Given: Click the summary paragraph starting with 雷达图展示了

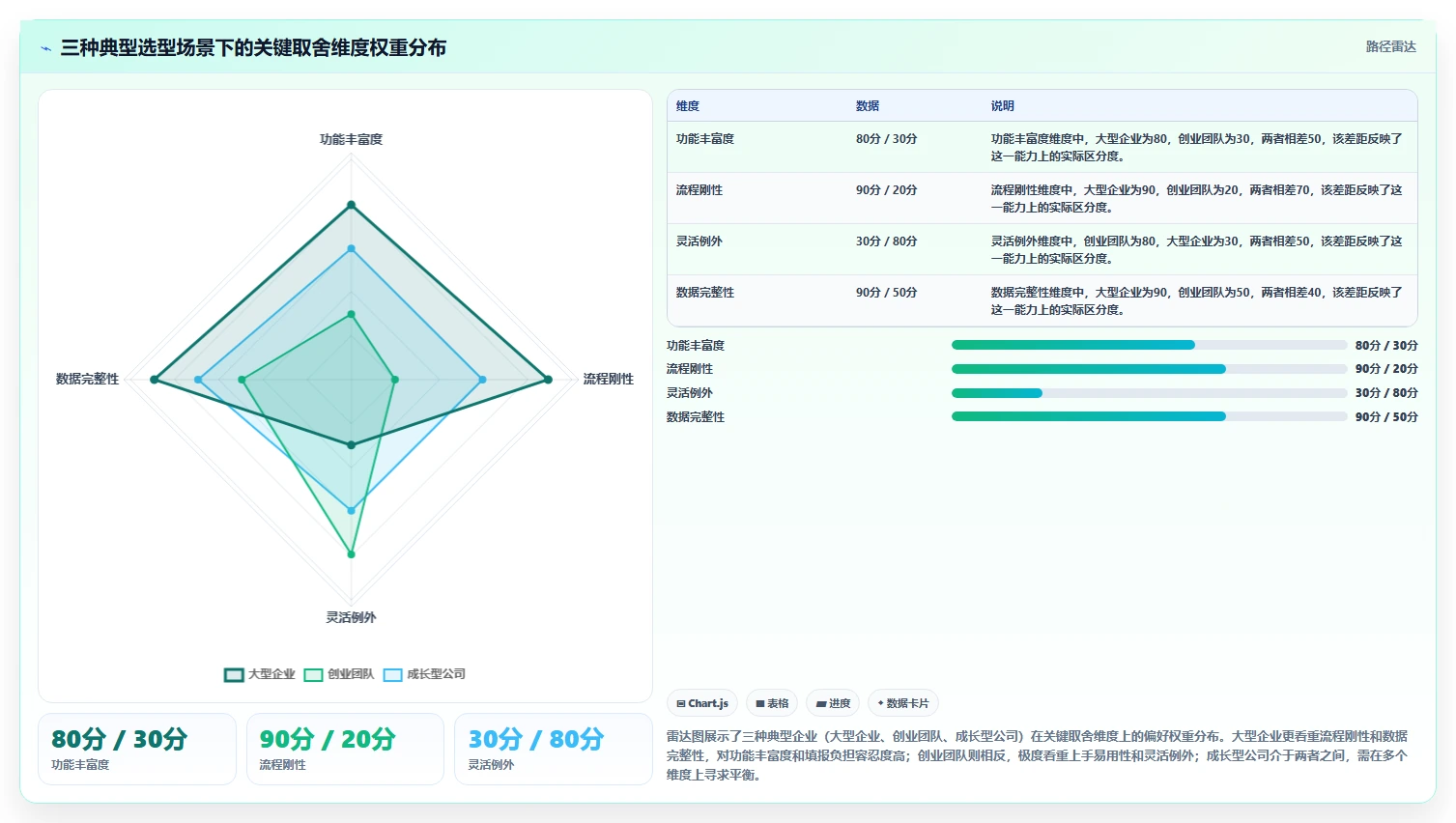Looking at the screenshot, I should pos(1038,755).
